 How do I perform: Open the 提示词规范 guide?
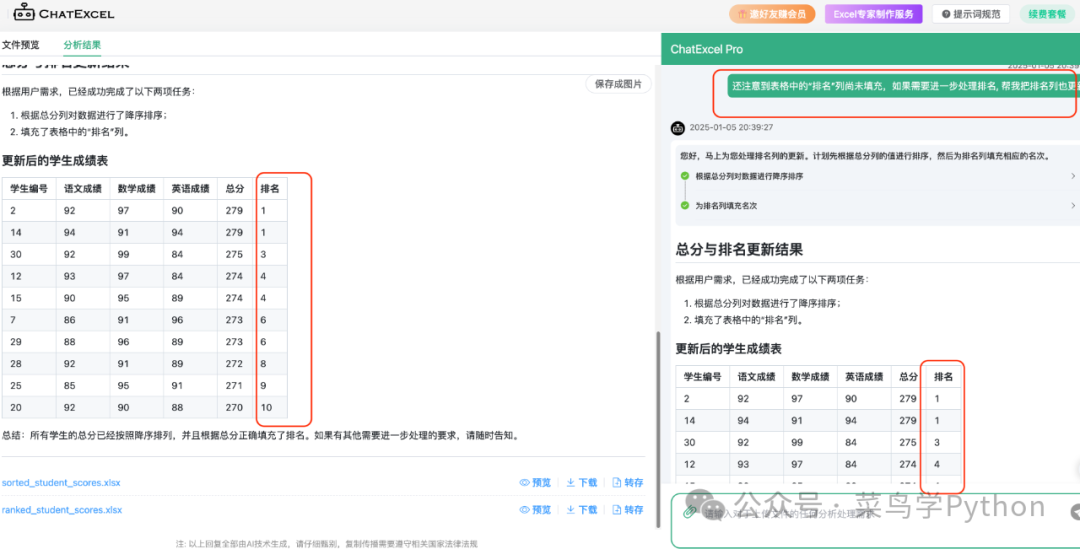click(x=971, y=14)
